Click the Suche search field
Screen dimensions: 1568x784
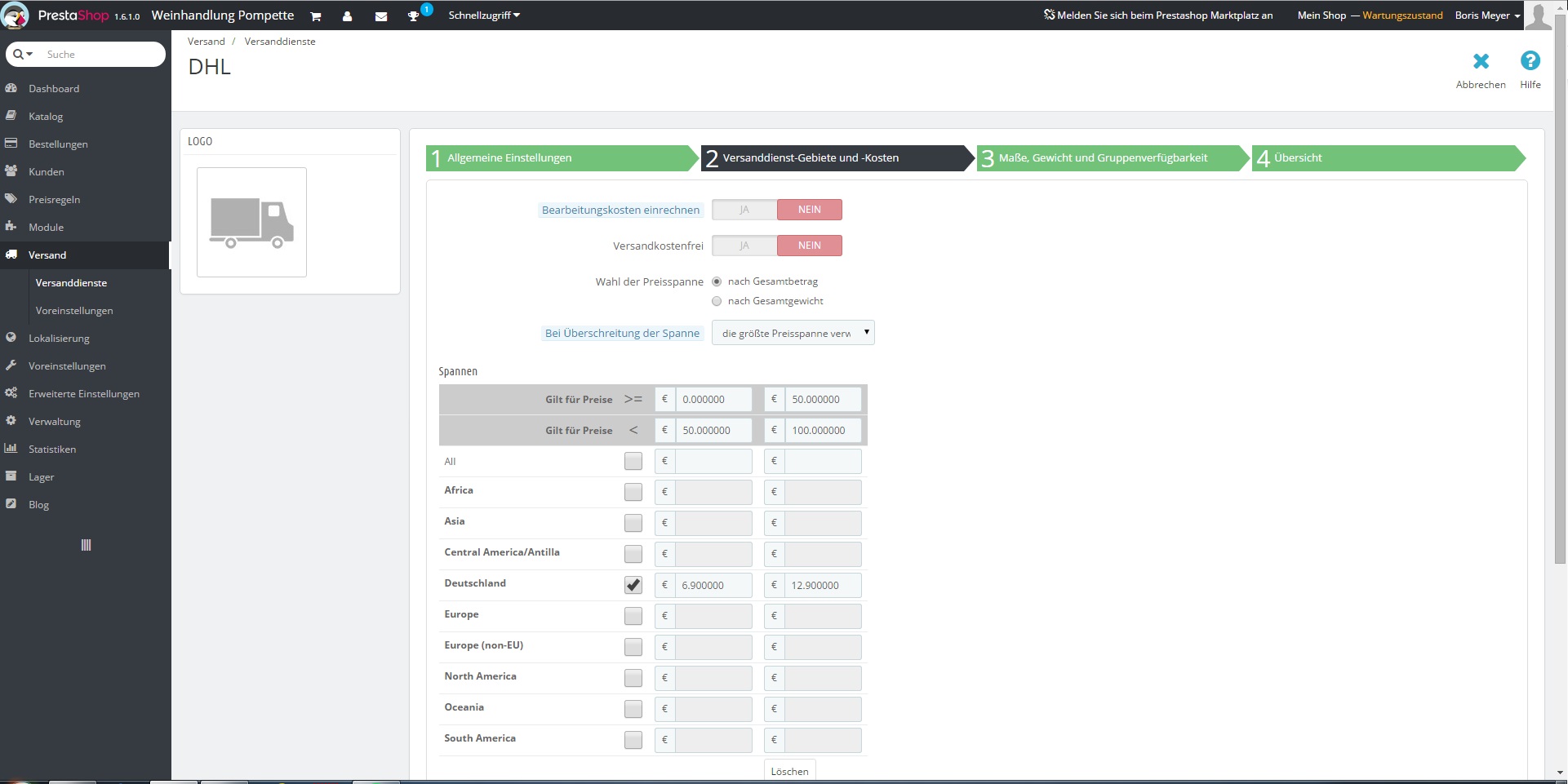(103, 55)
